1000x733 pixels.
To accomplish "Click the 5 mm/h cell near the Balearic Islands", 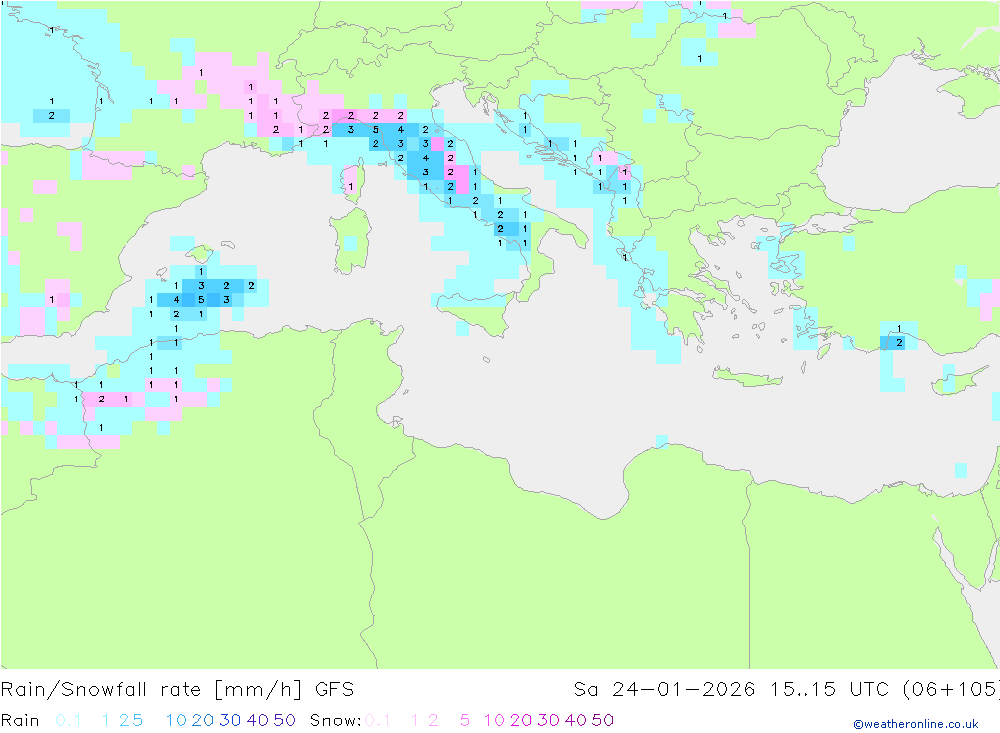I will (201, 299).
